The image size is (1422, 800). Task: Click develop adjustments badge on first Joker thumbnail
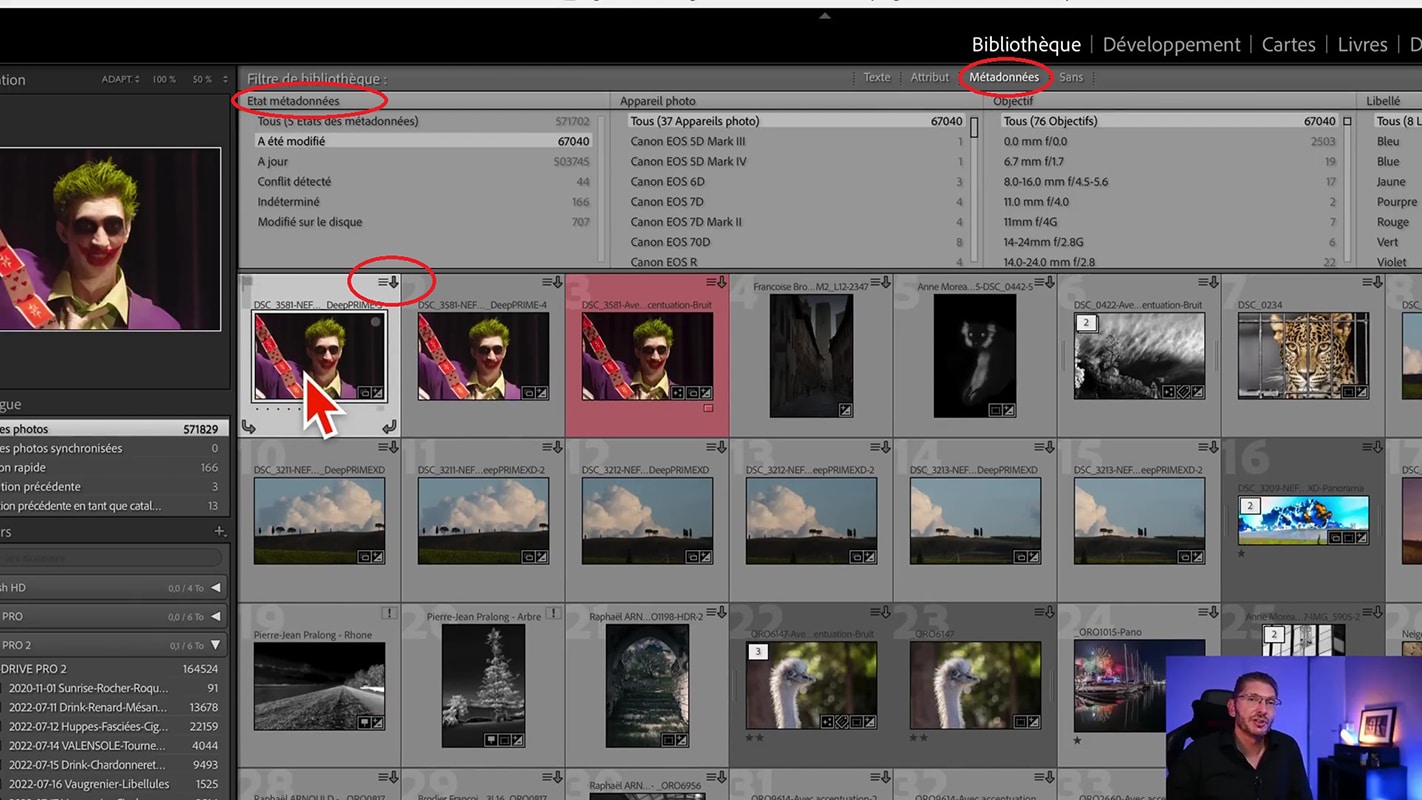pos(378,393)
